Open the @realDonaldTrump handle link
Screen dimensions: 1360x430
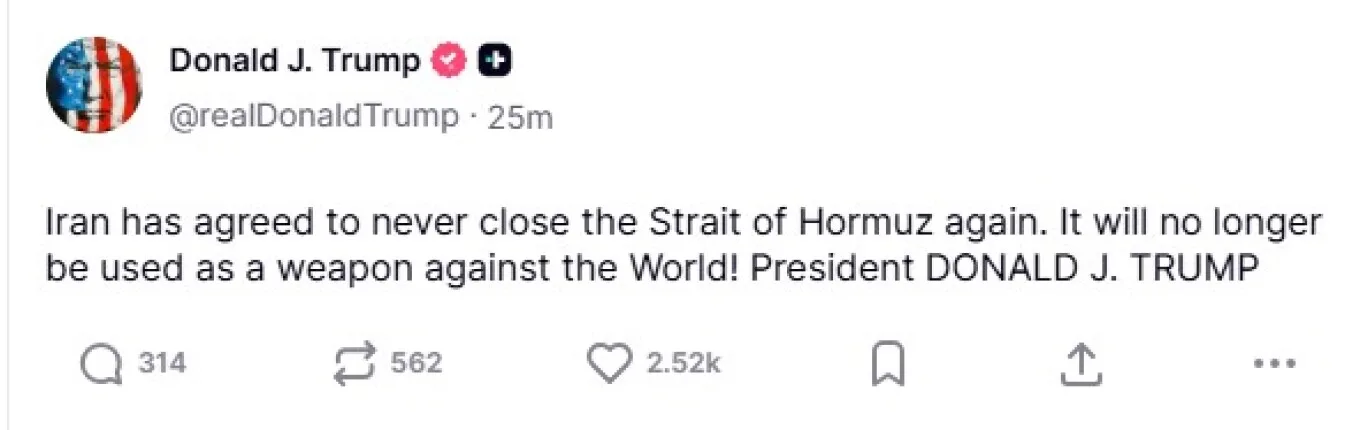click(x=312, y=117)
